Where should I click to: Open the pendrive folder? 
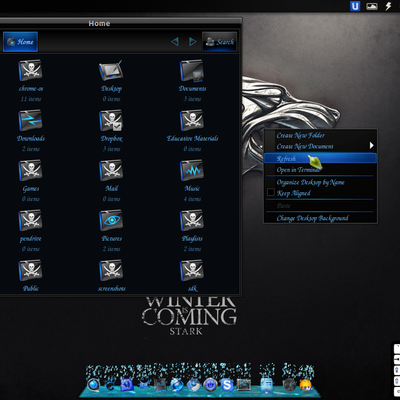30,220
